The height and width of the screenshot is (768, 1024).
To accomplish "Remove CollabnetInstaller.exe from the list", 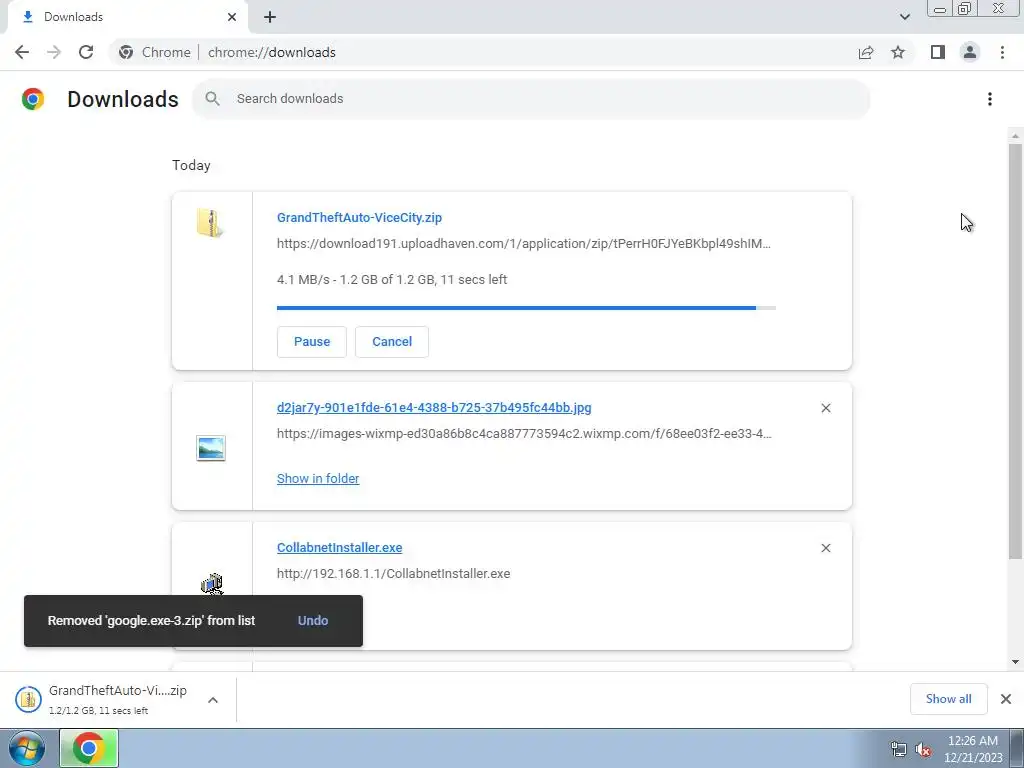I will click(x=825, y=548).
